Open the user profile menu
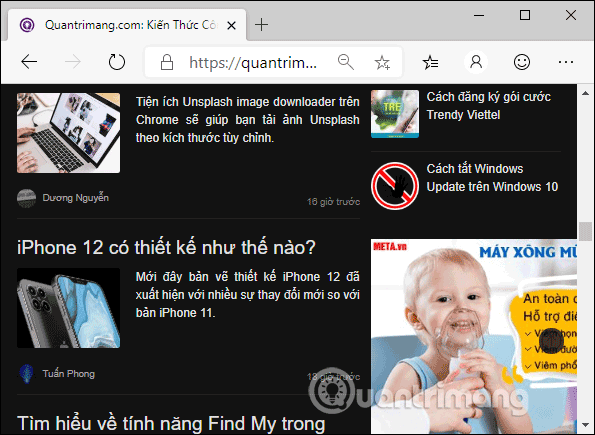Viewport: 595px width, 435px height. click(476, 62)
